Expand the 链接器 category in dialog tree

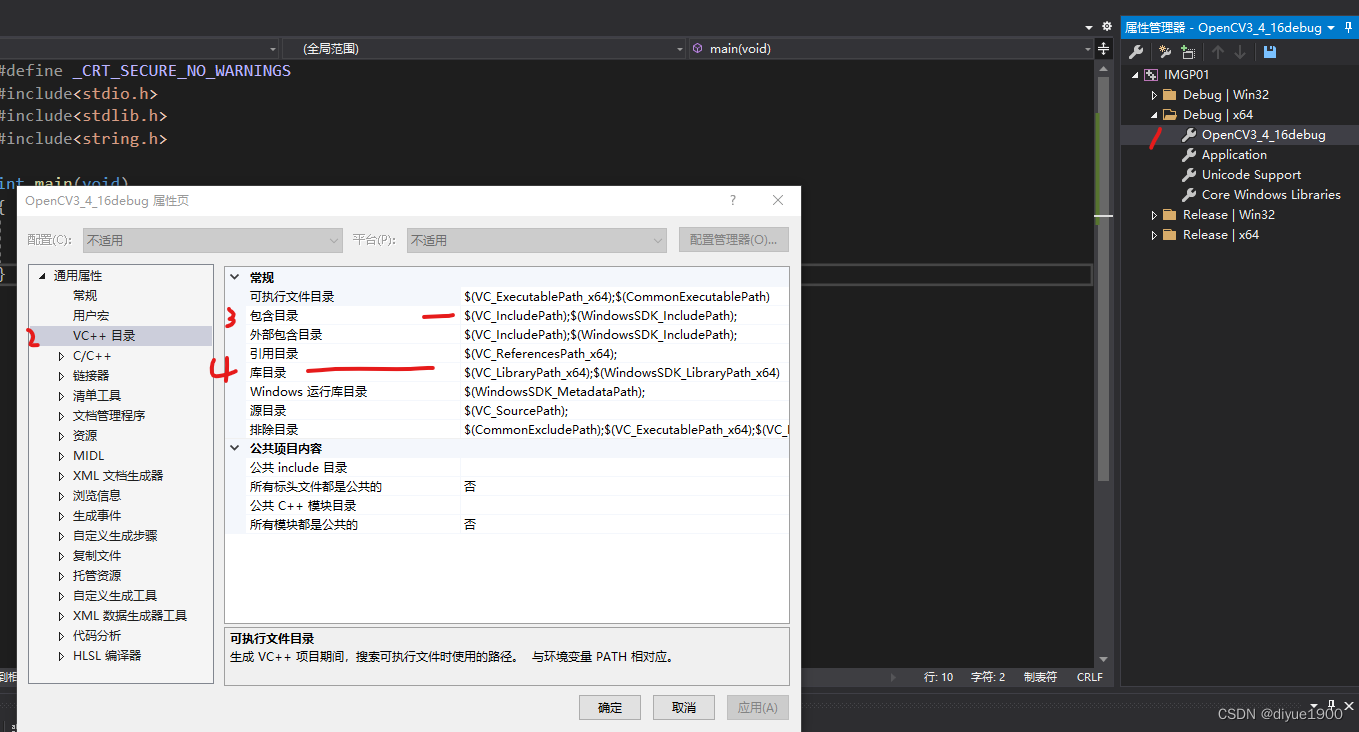point(61,376)
